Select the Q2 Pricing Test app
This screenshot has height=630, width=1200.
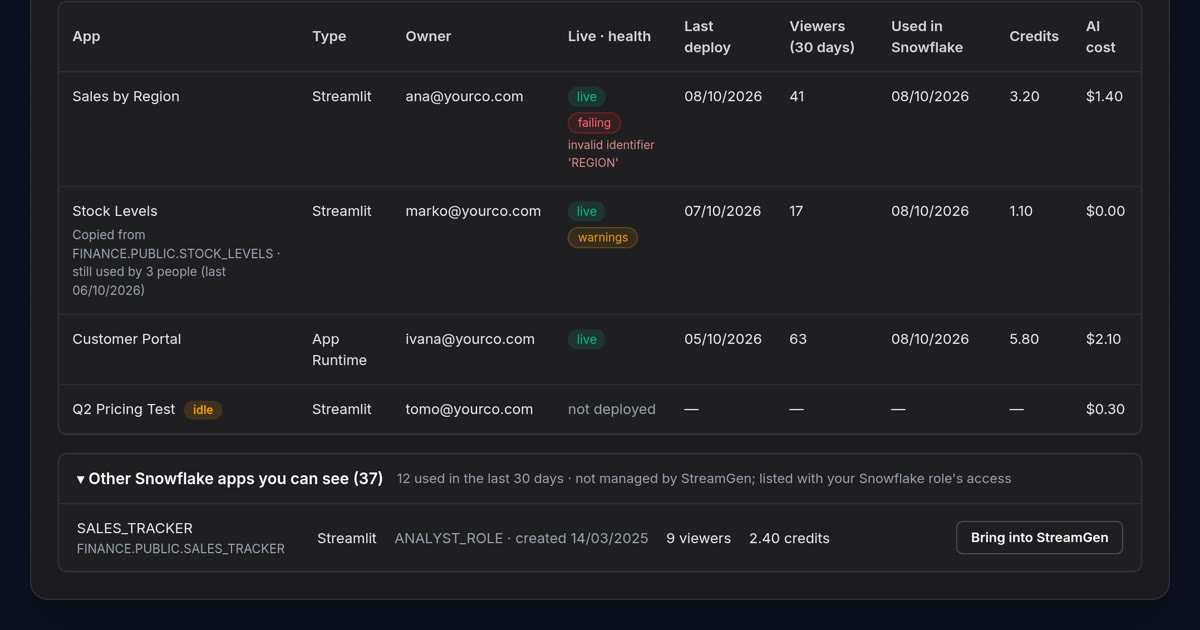click(x=124, y=410)
